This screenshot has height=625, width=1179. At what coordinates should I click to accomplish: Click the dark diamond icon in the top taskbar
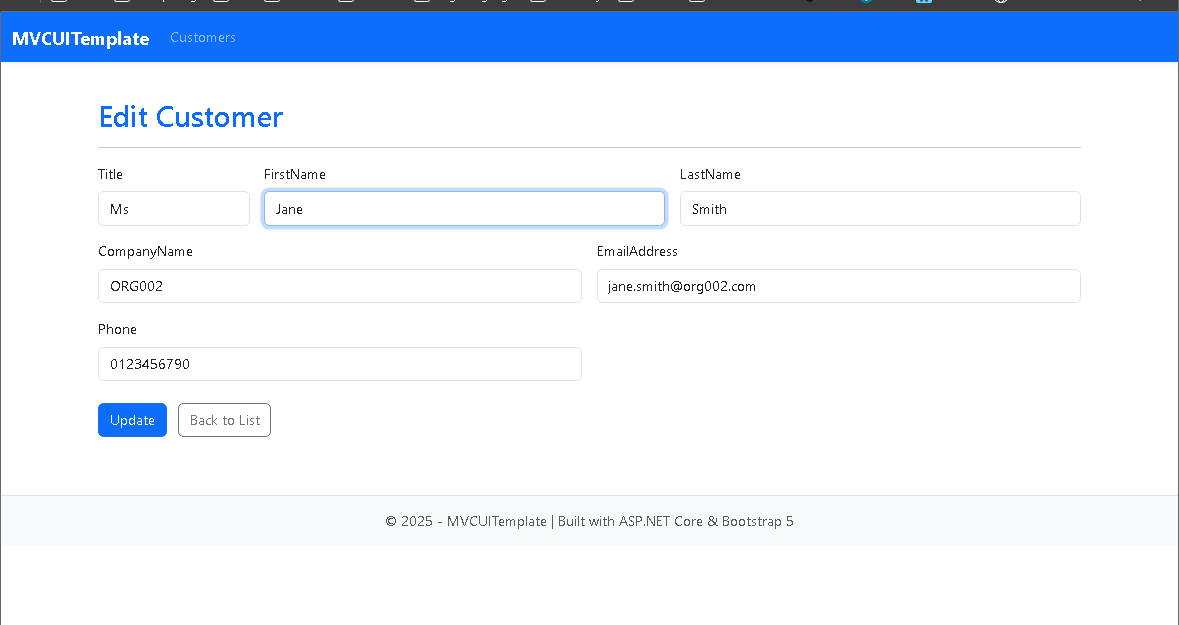tap(810, 3)
